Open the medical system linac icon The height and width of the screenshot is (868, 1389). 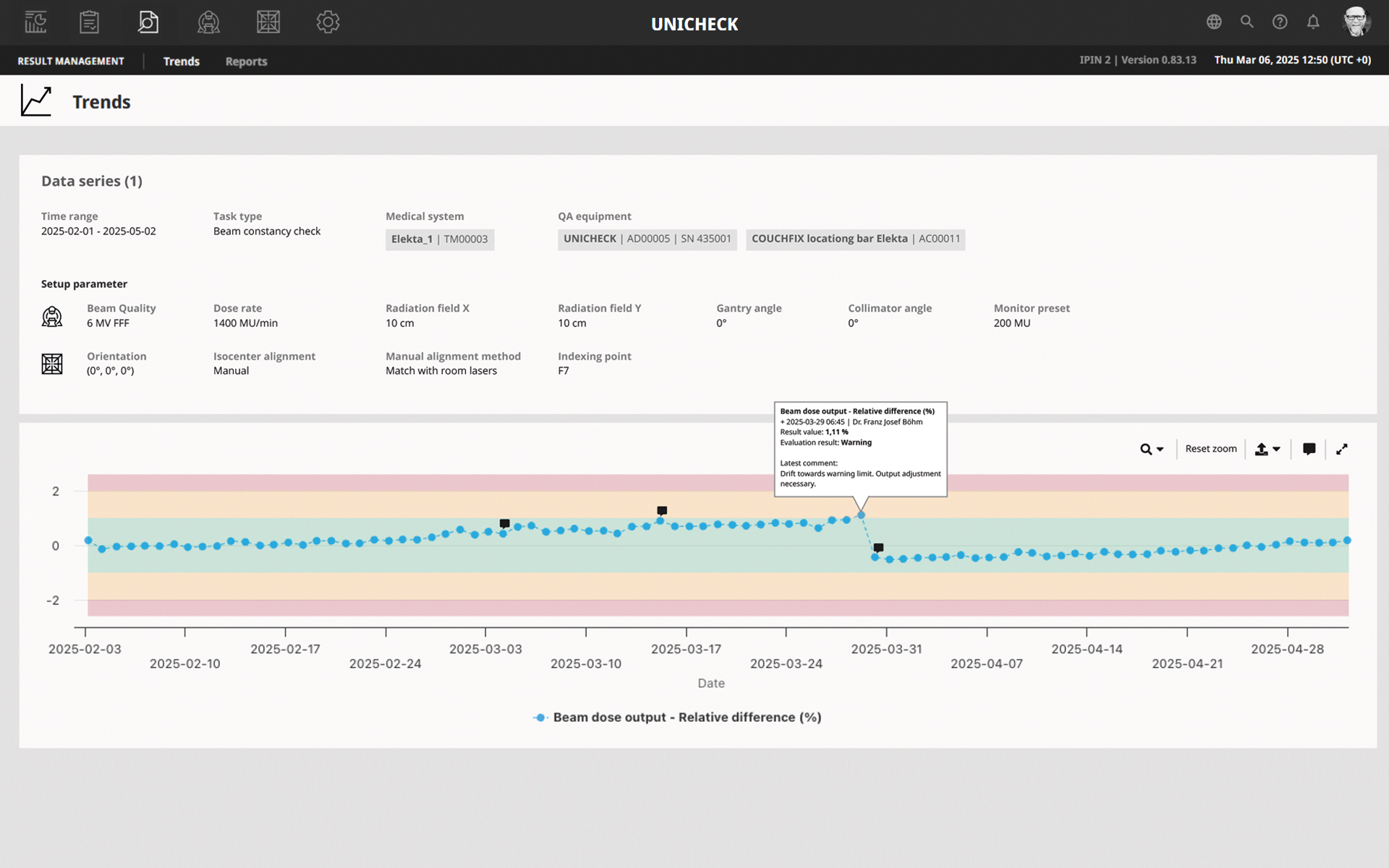[208, 22]
